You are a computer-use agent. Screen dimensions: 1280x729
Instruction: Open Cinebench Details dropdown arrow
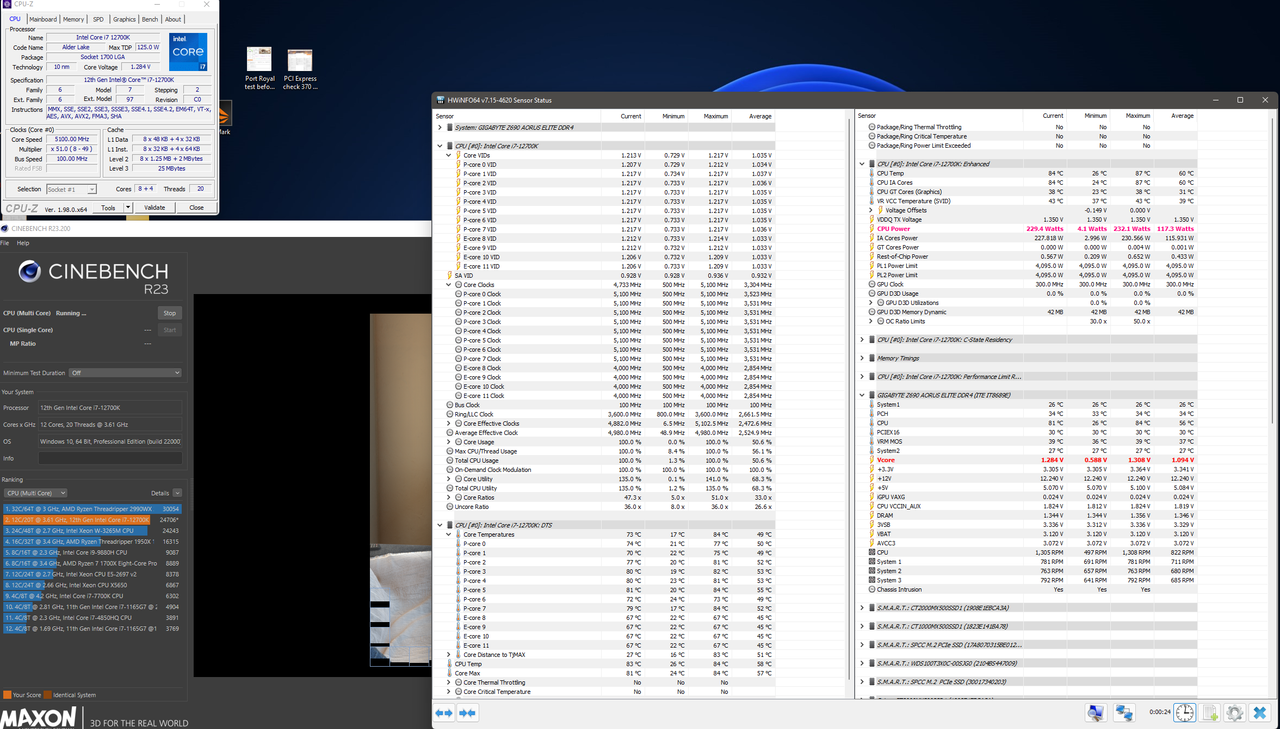coord(177,493)
